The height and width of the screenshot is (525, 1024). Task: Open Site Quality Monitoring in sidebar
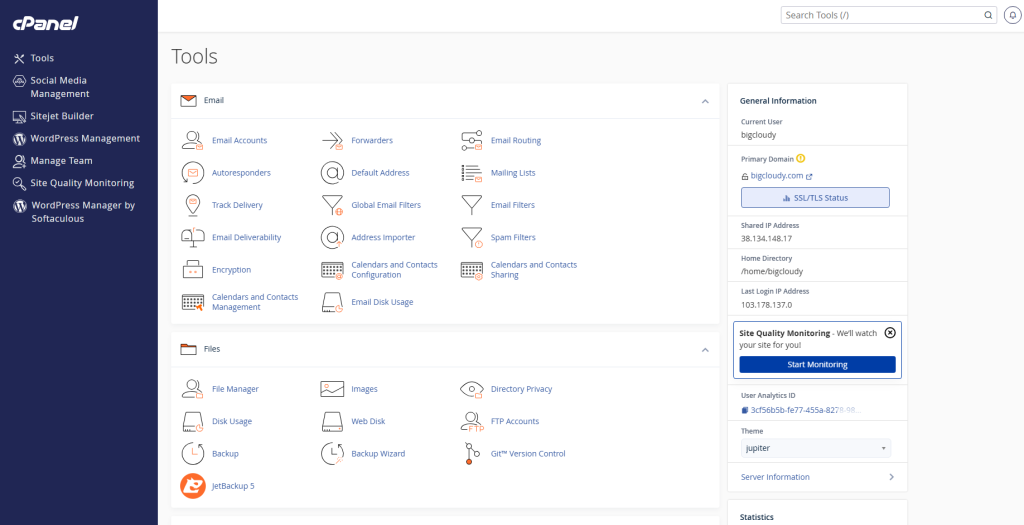click(74, 183)
